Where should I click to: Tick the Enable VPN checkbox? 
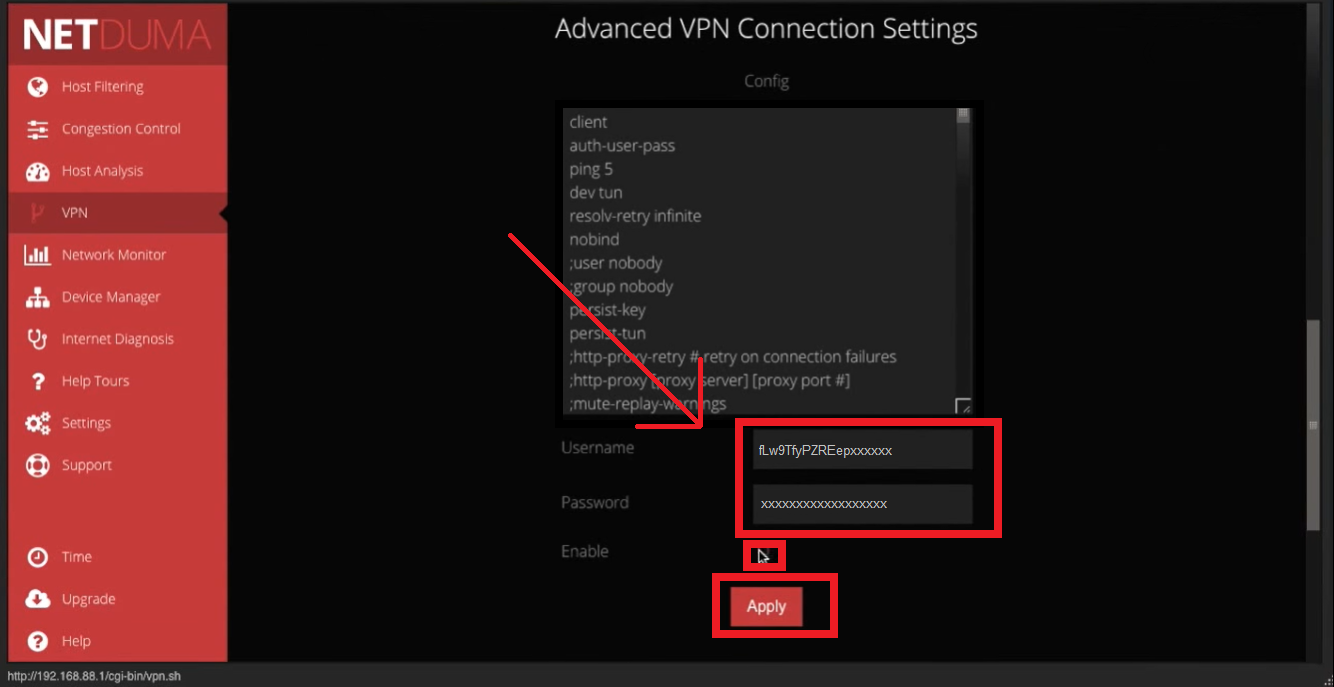(763, 555)
